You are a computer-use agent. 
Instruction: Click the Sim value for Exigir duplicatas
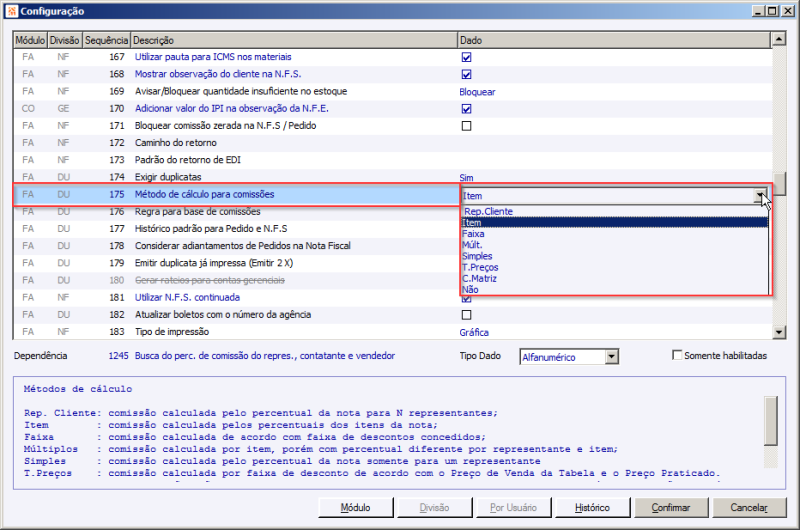pyautogui.click(x=466, y=178)
